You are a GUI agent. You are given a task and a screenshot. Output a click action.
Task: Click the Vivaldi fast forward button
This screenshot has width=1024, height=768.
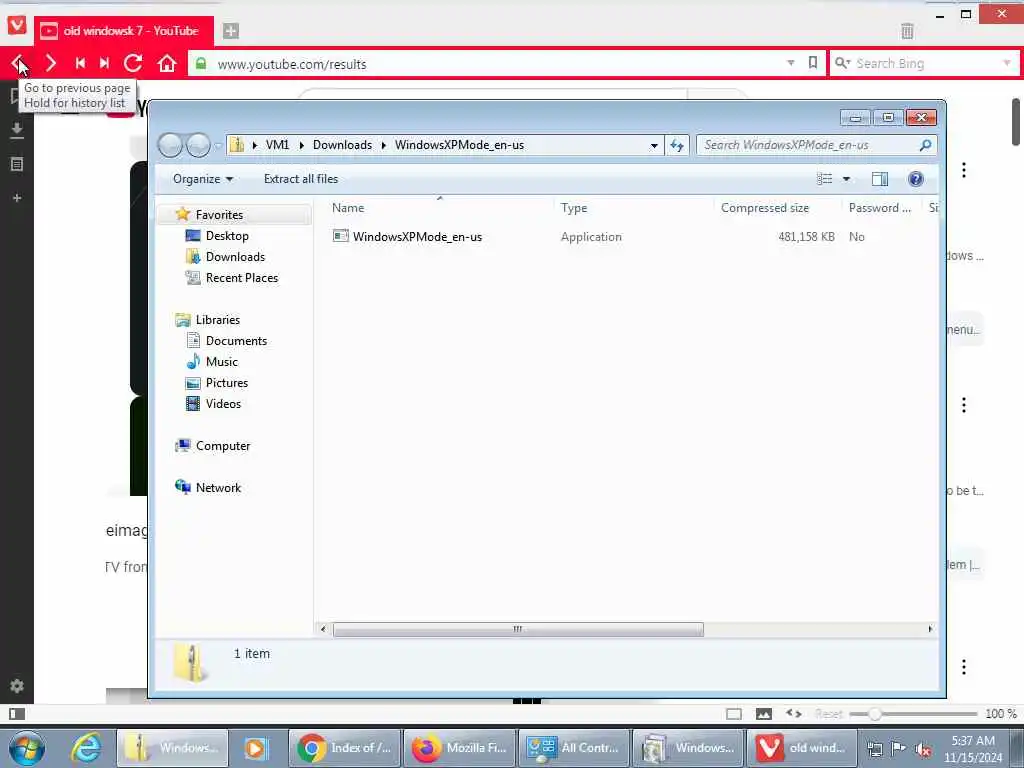tap(104, 63)
